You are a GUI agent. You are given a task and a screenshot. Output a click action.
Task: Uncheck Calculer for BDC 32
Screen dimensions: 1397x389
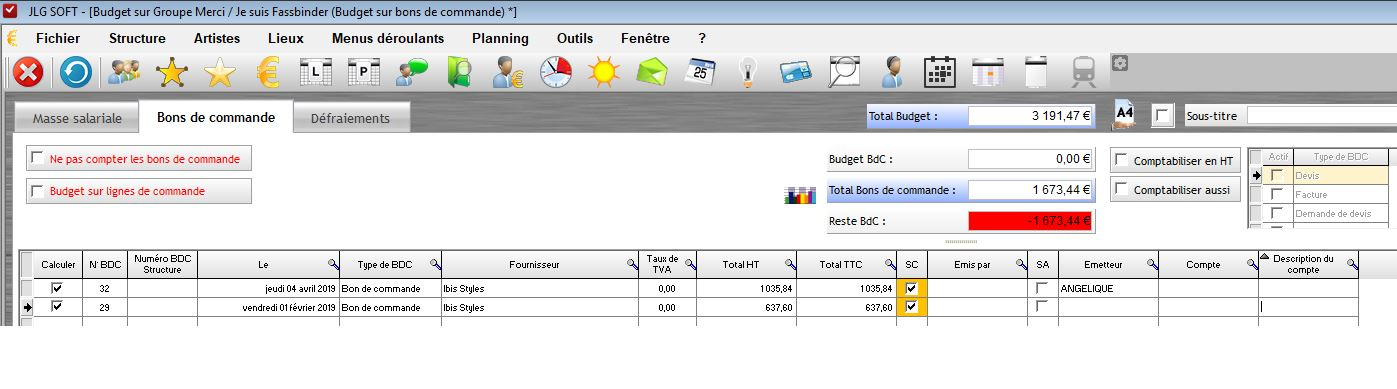coord(56,288)
